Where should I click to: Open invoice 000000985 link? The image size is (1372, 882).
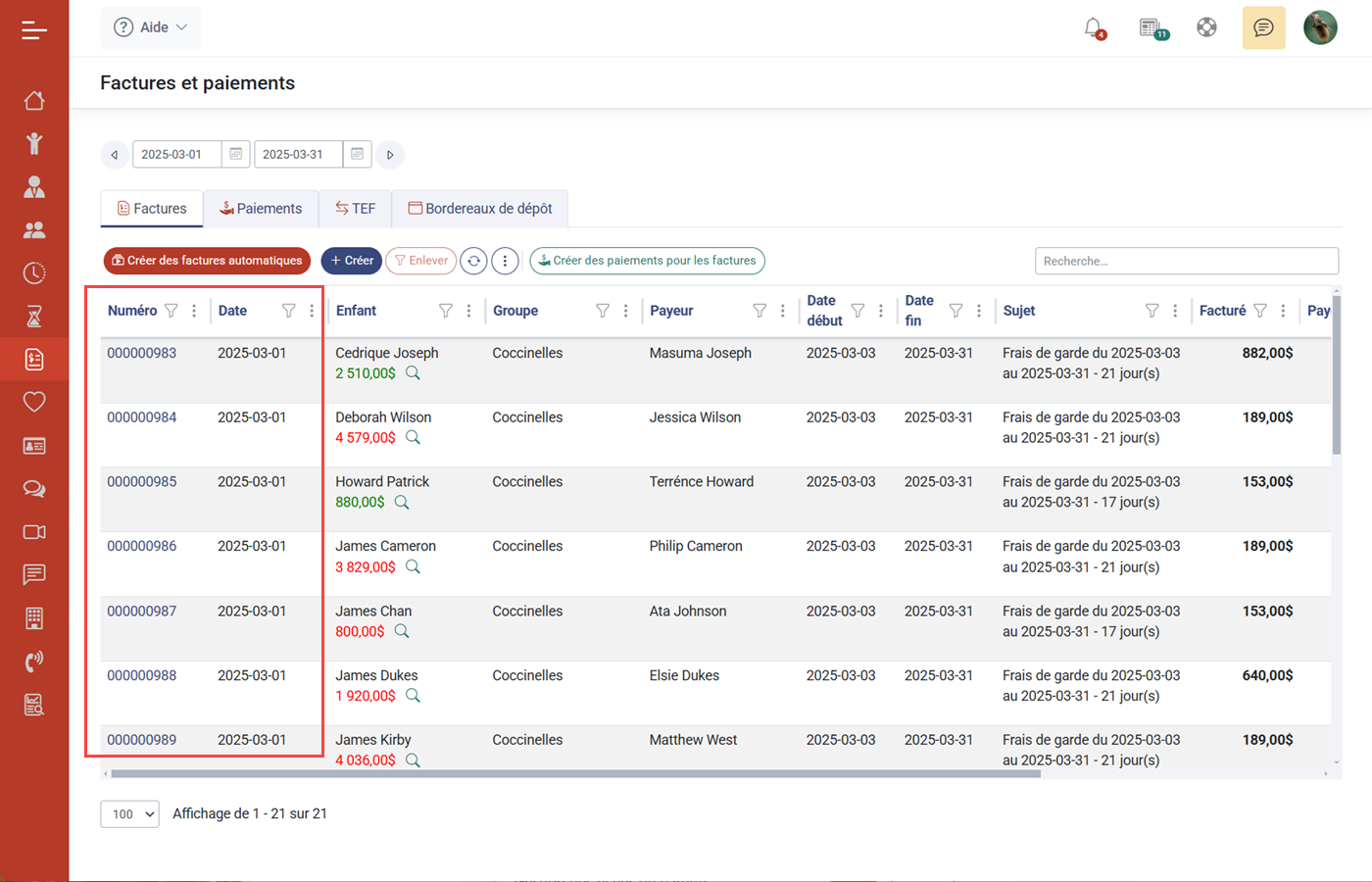coord(142,482)
